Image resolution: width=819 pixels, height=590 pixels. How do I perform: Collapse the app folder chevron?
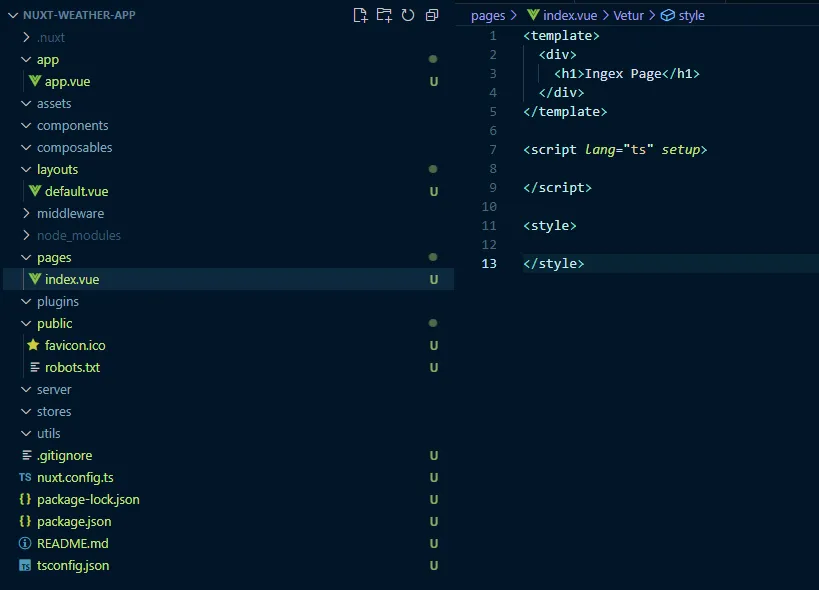[x=26, y=60]
